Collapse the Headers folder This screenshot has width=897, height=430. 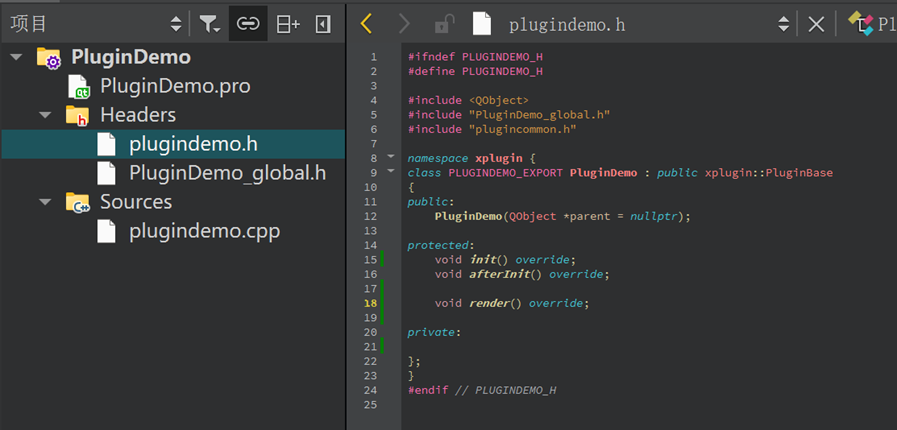pos(45,115)
